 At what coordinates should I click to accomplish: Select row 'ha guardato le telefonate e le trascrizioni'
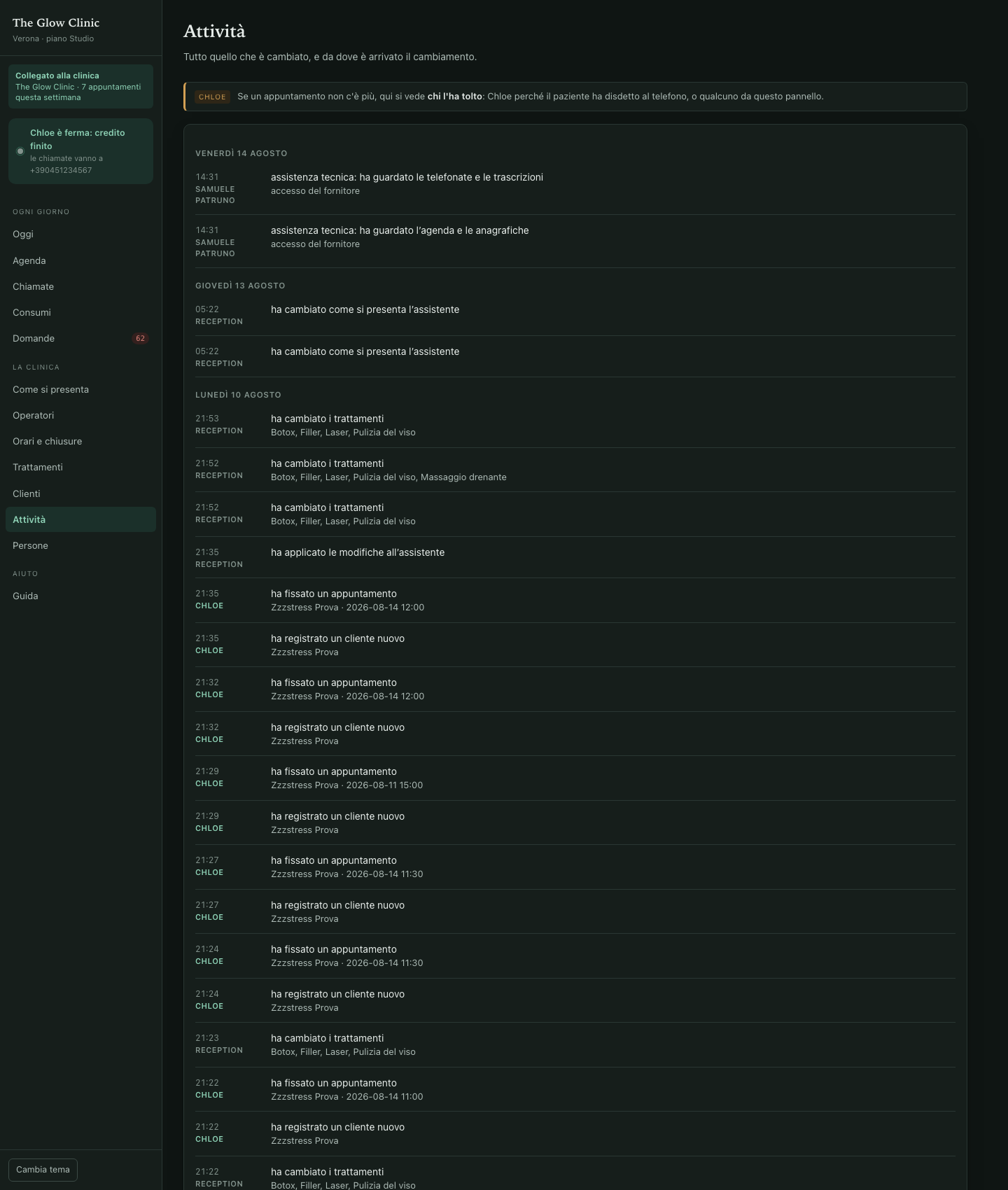pyautogui.click(x=575, y=188)
